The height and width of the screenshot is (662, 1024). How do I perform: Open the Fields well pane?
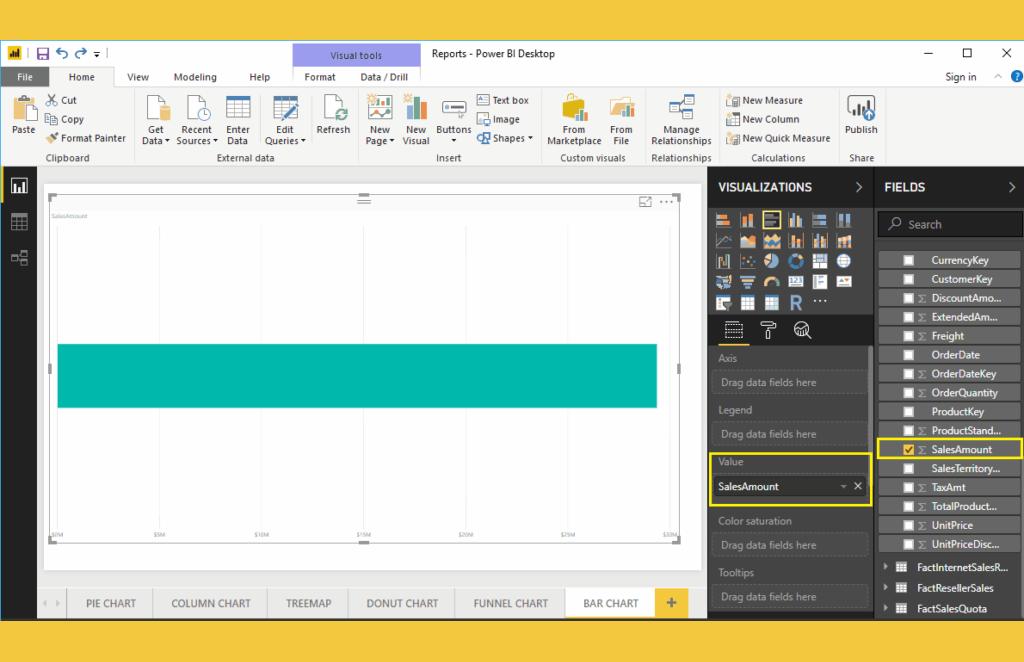pyautogui.click(x=733, y=330)
